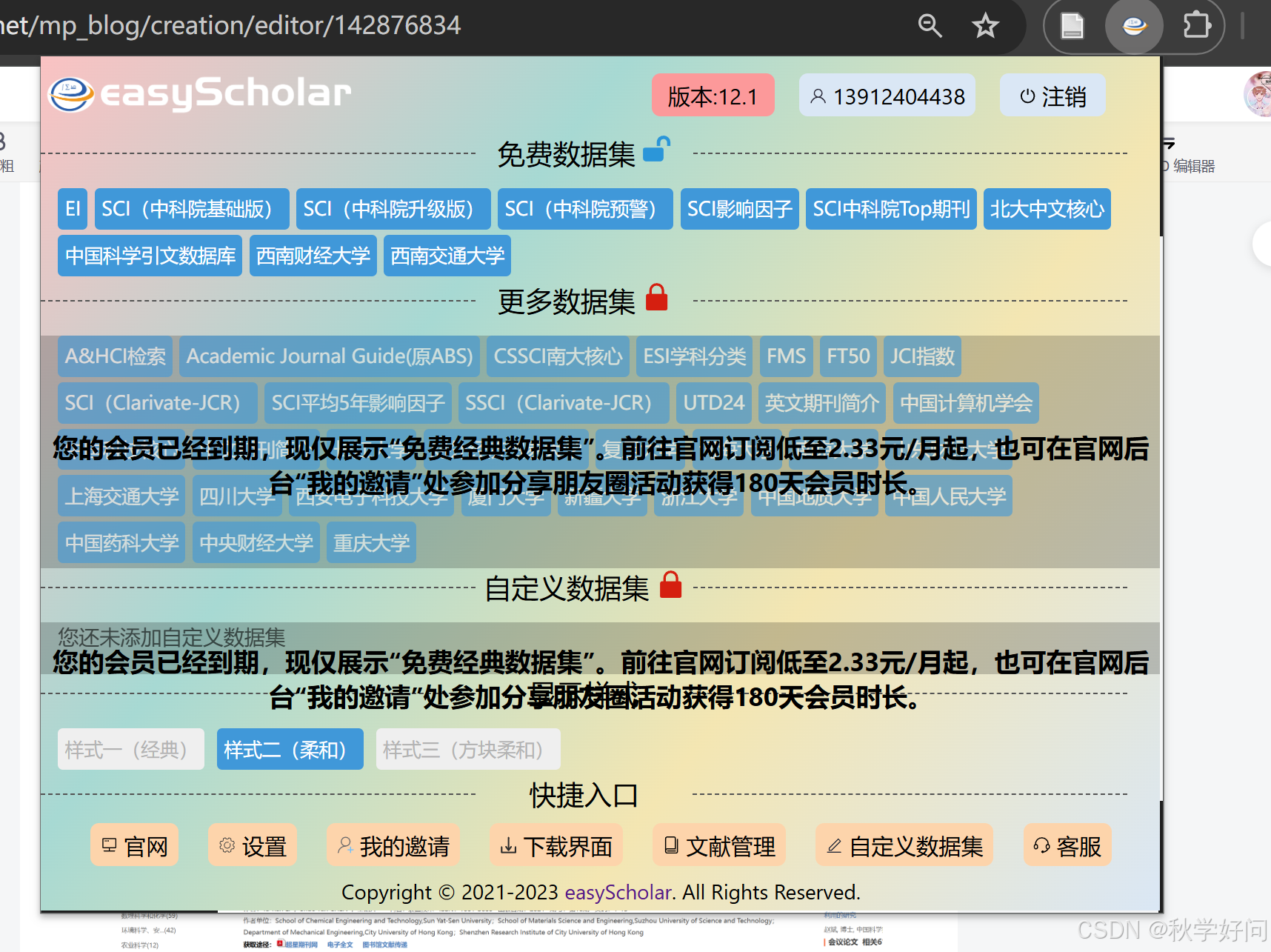Toggle SCI影响因子 dataset
Screen dimensions: 1271x952
(x=739, y=209)
